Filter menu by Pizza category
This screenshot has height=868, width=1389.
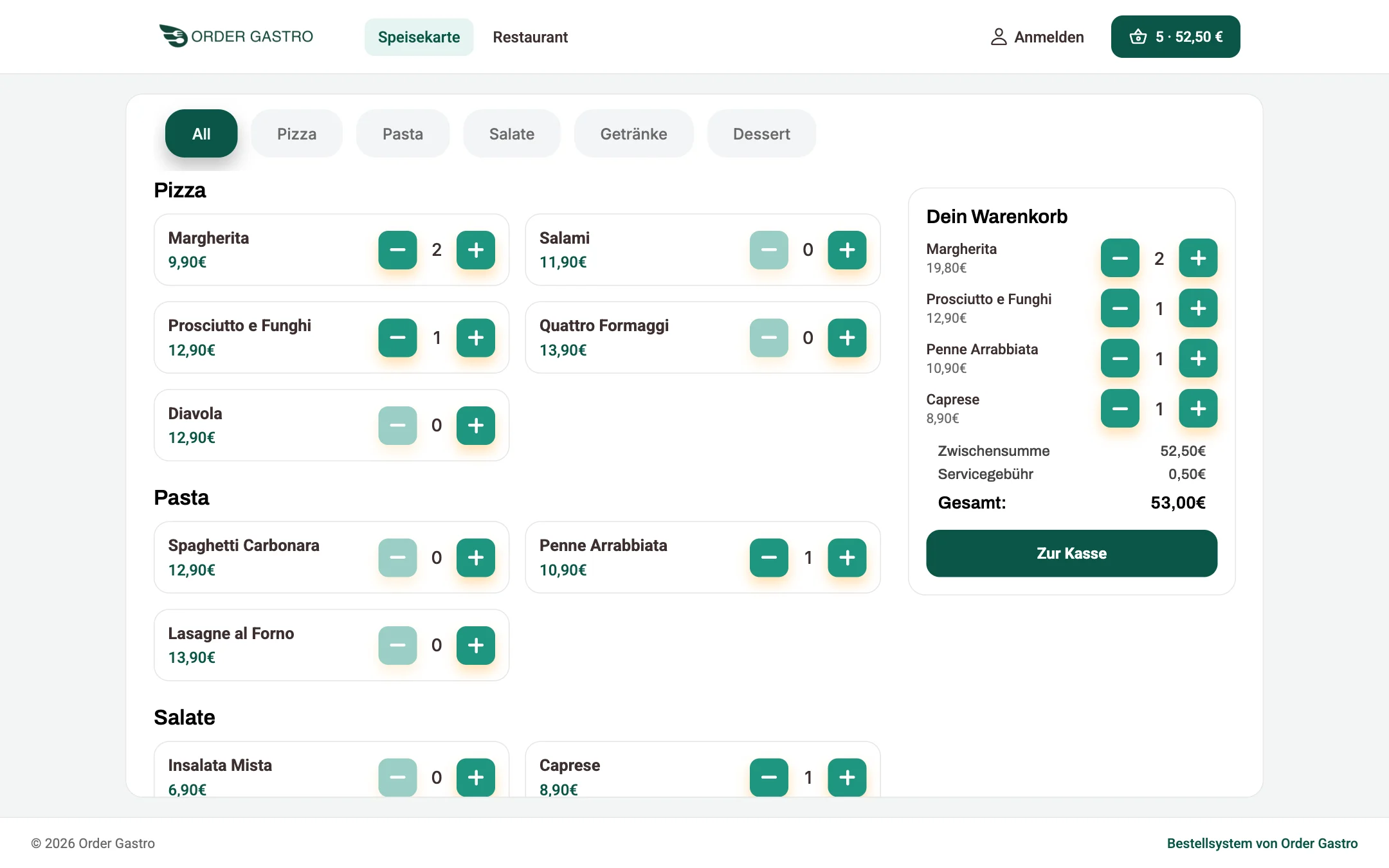(296, 134)
